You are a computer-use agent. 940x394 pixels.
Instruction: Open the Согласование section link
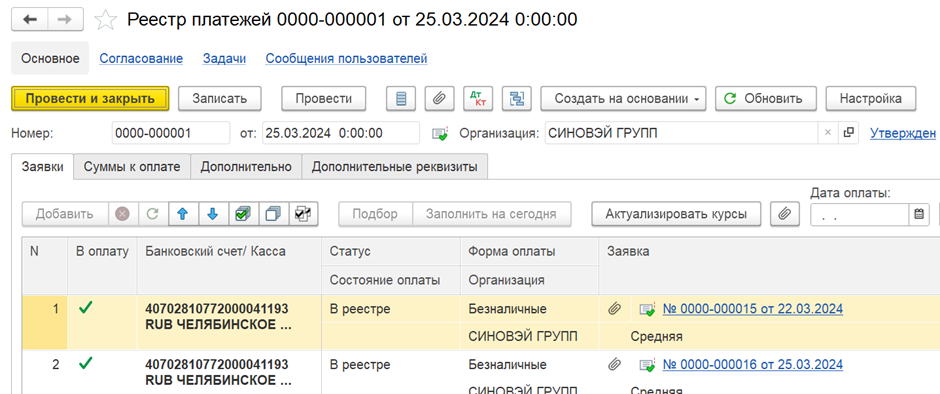pos(141,59)
